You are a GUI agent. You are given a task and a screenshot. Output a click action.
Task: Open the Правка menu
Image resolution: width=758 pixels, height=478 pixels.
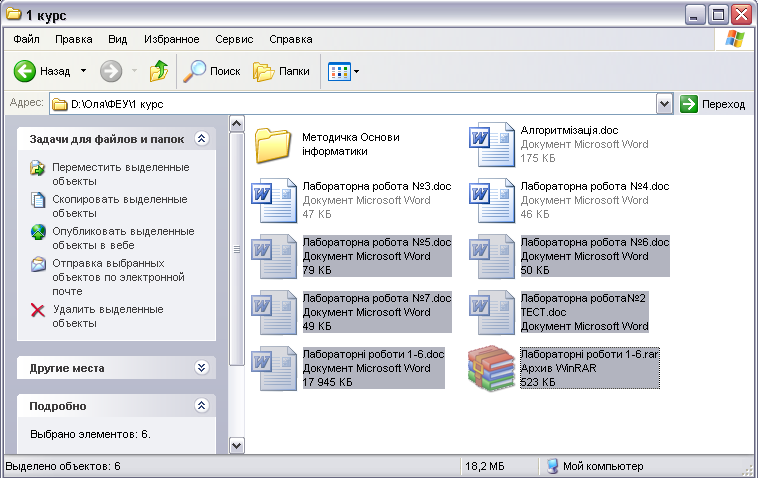pyautogui.click(x=73, y=39)
